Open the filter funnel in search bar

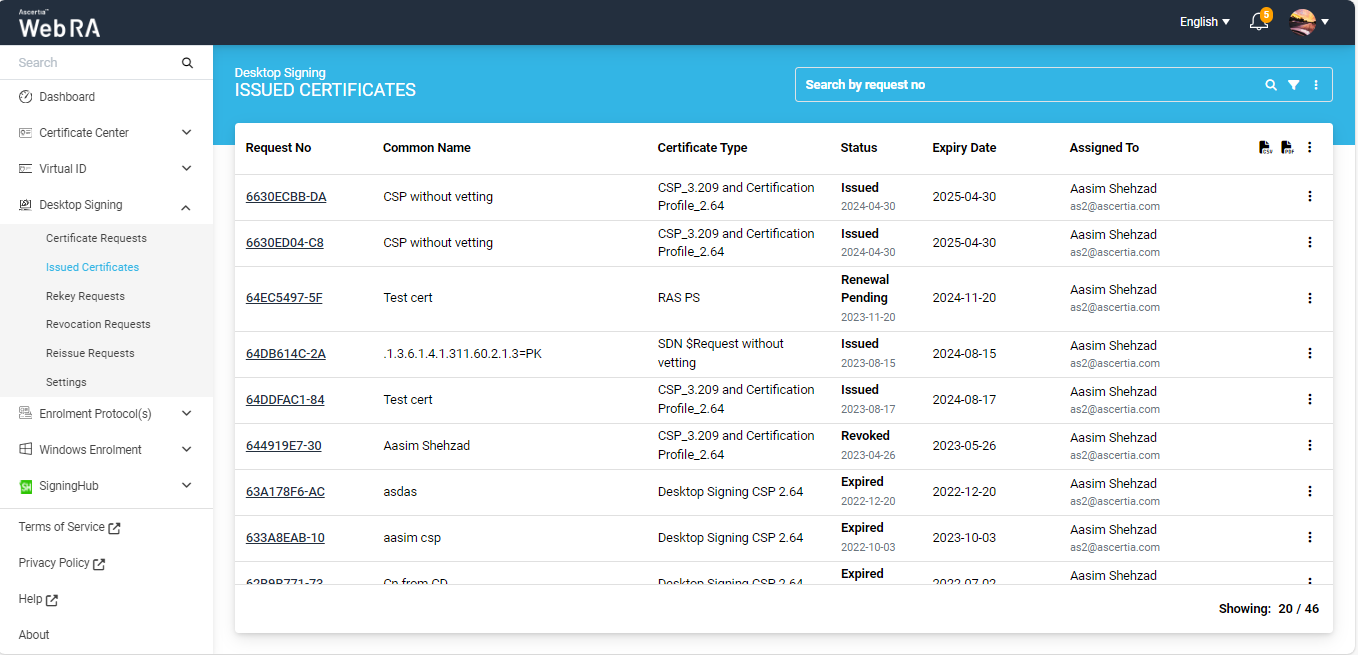coord(1293,85)
